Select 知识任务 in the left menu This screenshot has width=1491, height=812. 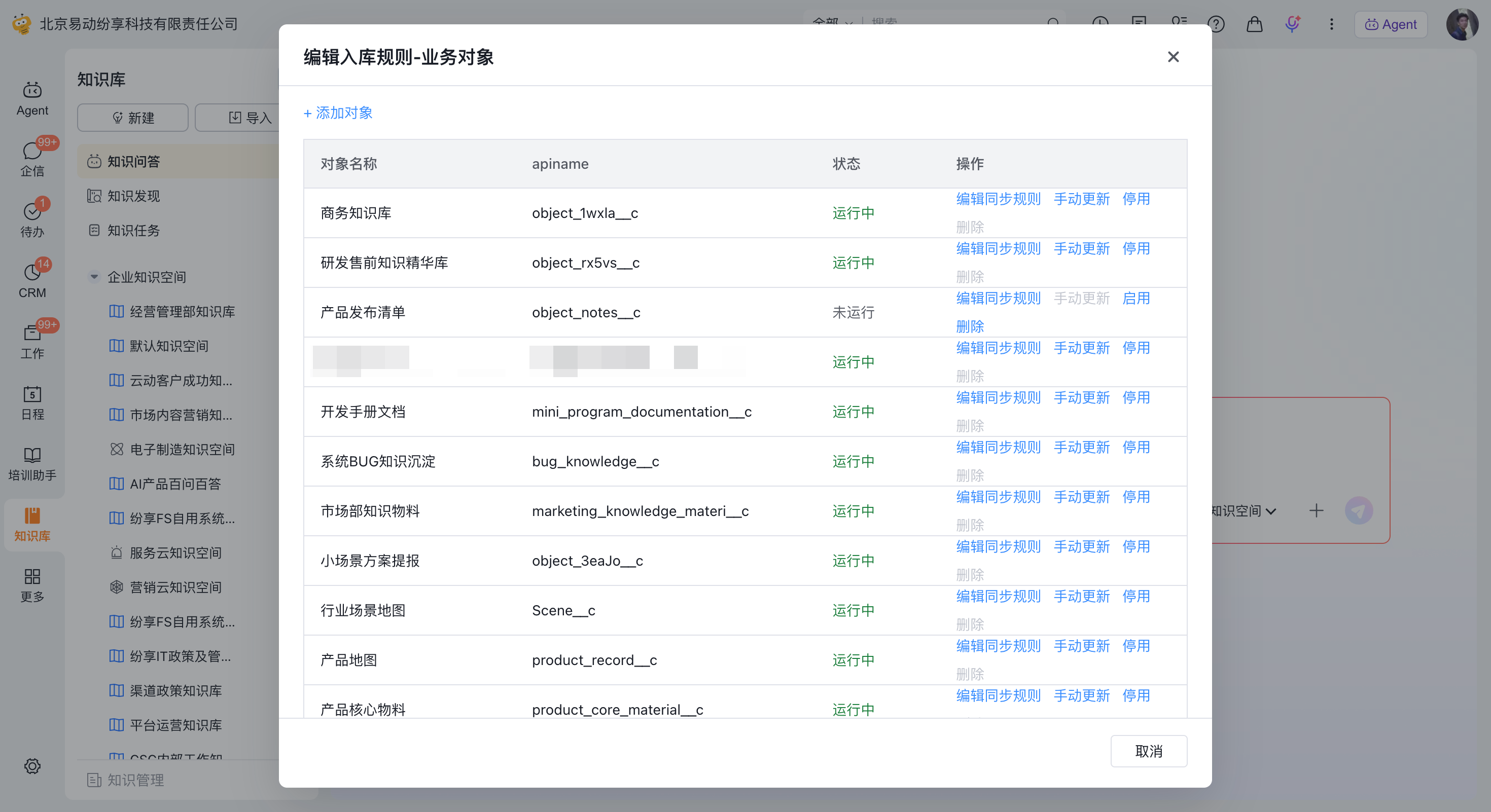[134, 231]
